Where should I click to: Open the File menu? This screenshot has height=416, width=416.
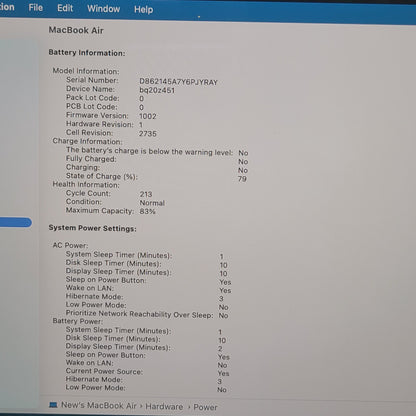pos(36,8)
